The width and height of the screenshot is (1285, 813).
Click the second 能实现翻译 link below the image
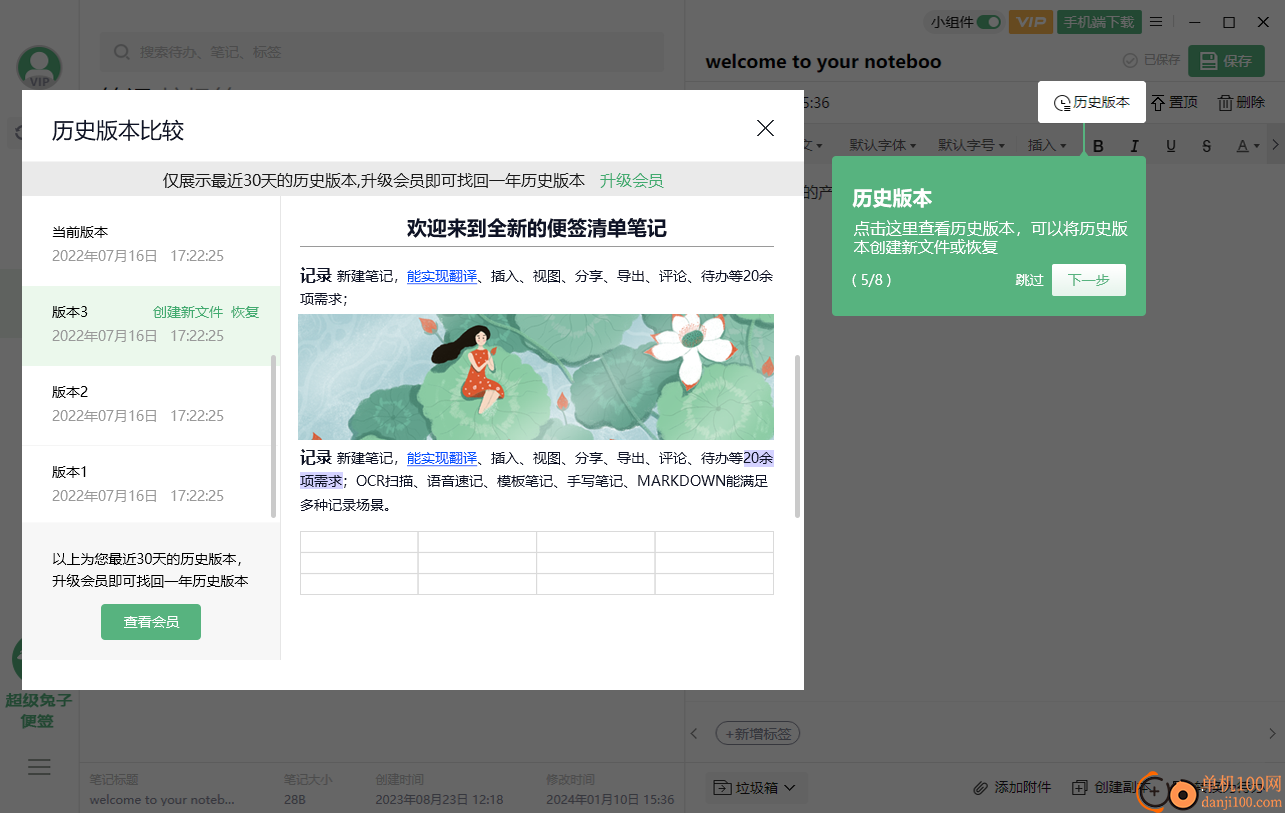point(442,458)
